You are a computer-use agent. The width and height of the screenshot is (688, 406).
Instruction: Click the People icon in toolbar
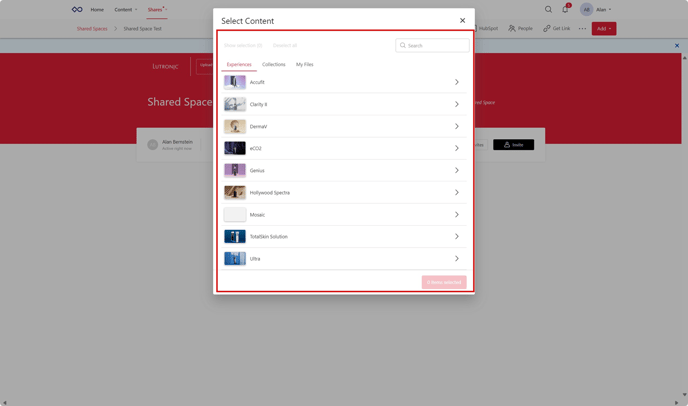pos(512,28)
